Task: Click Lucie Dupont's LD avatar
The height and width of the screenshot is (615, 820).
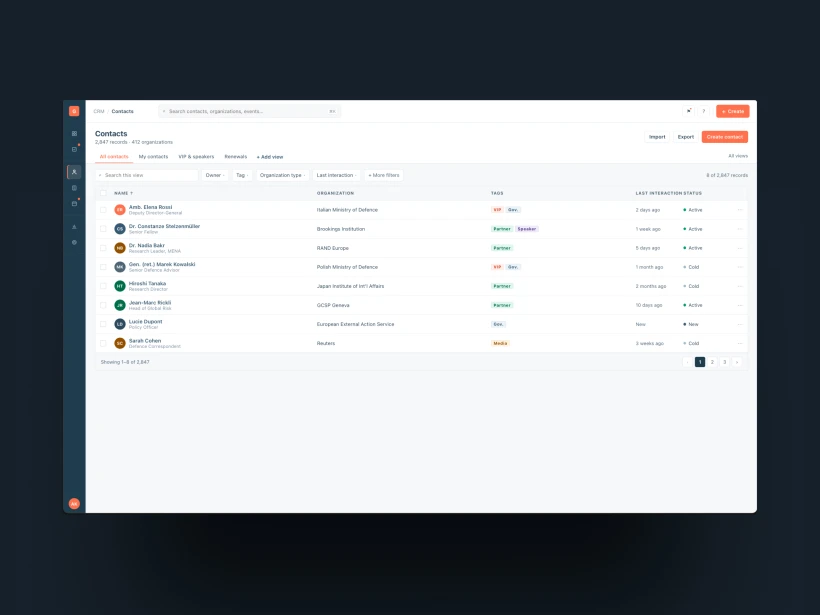Action: click(120, 324)
